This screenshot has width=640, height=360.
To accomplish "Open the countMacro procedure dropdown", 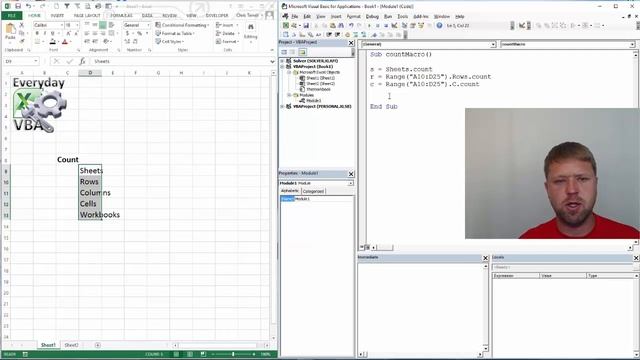I will point(632,44).
